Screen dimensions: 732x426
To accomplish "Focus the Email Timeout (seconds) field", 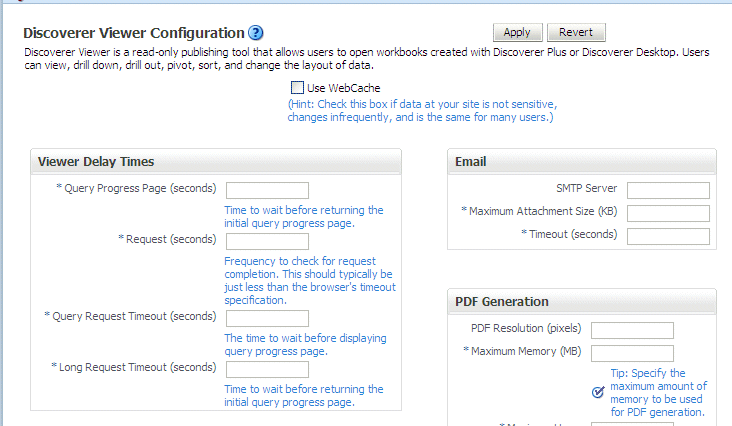I will click(x=668, y=236).
